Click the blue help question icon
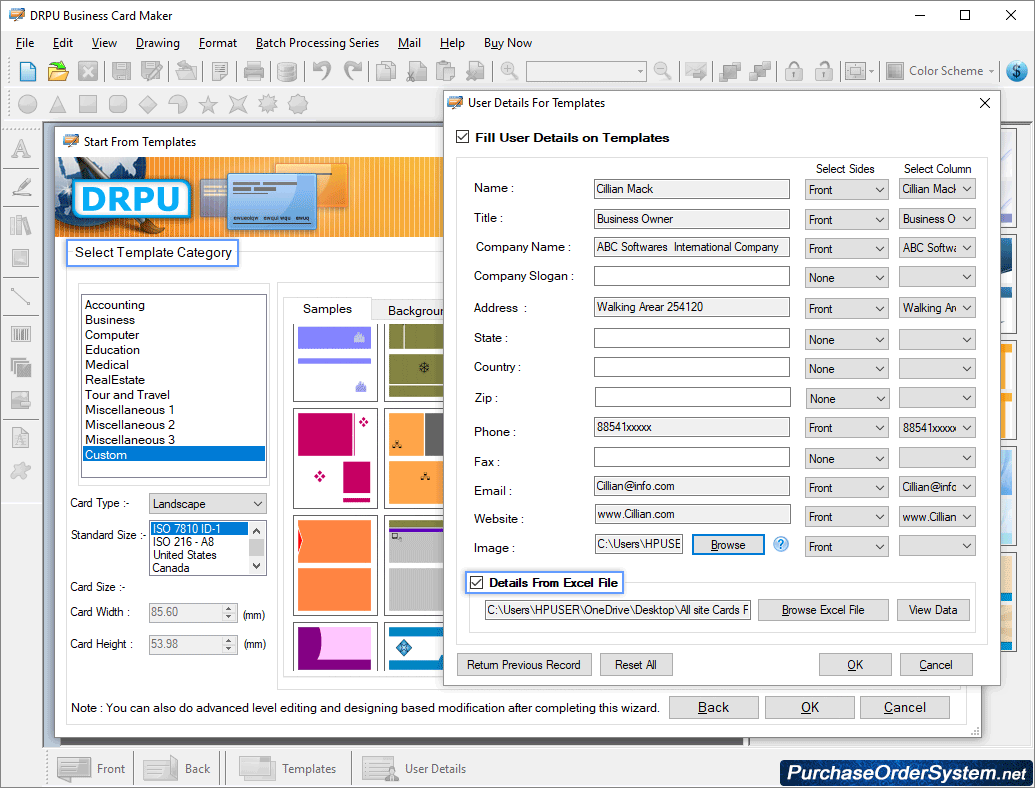 pos(781,544)
